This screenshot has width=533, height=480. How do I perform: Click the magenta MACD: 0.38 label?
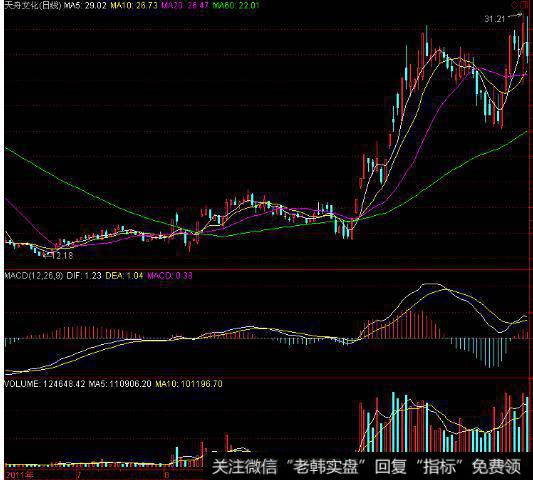pos(170,275)
